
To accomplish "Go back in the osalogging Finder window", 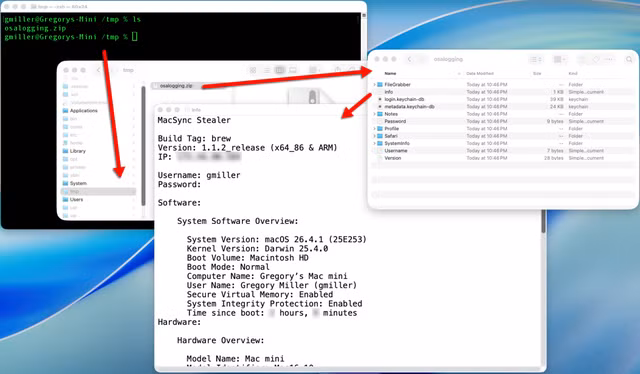I will [409, 60].
